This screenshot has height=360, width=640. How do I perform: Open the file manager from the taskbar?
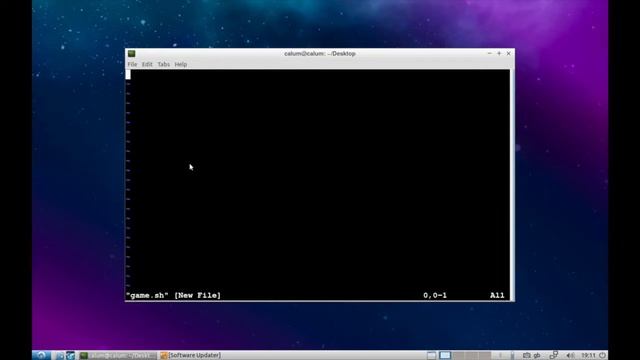tap(60, 356)
